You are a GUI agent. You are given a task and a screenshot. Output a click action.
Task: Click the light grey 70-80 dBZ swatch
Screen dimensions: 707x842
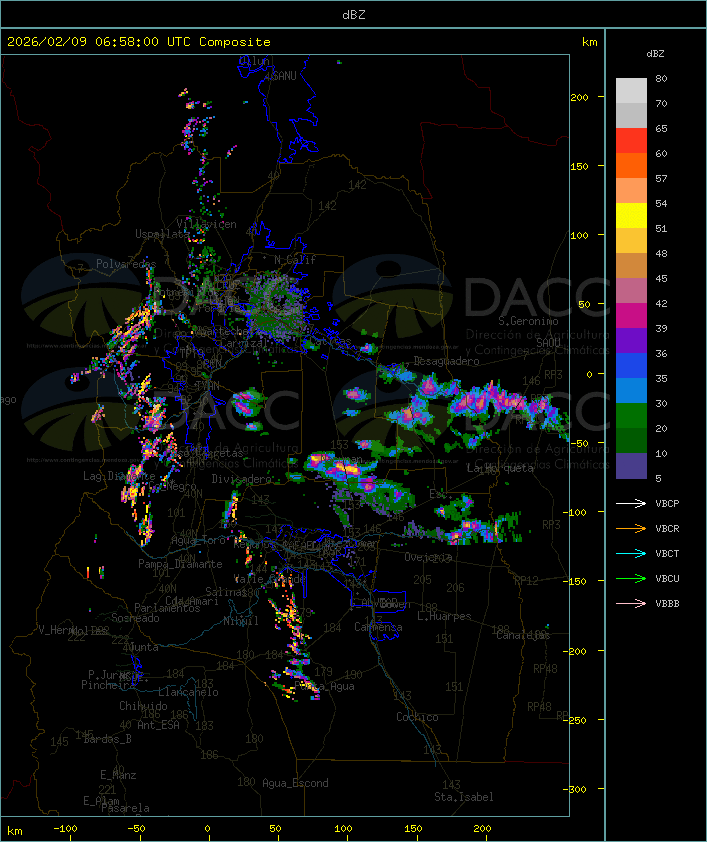pos(631,91)
